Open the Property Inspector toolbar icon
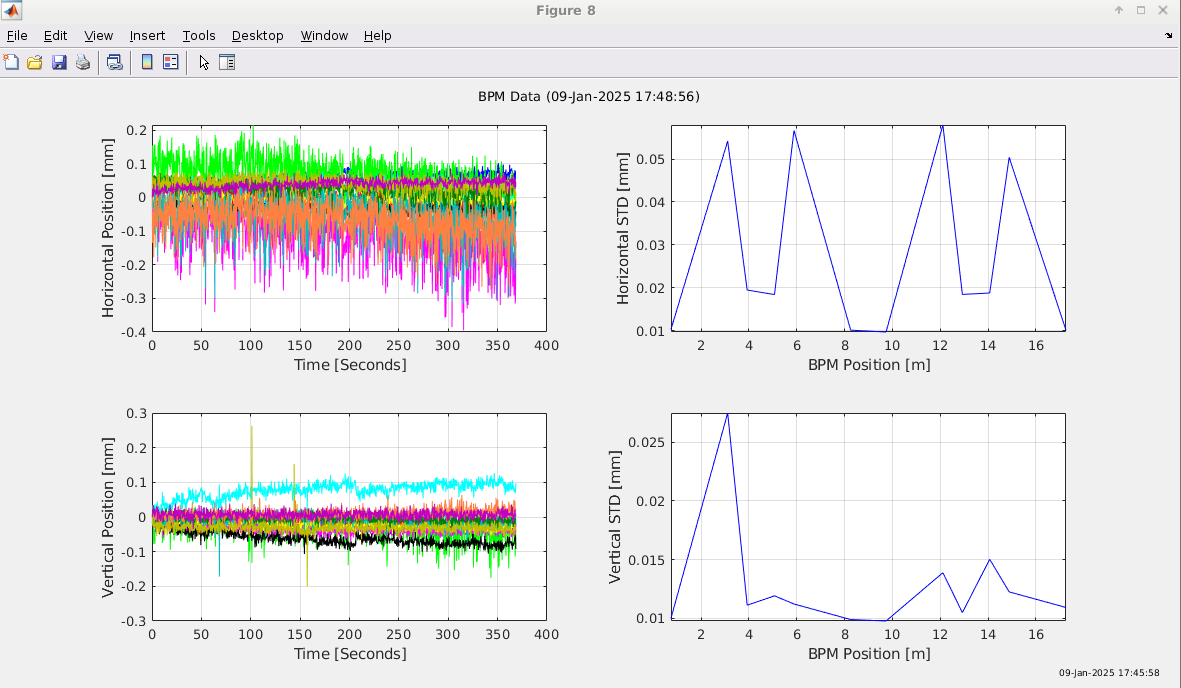The width and height of the screenshot is (1181, 688). [227, 62]
